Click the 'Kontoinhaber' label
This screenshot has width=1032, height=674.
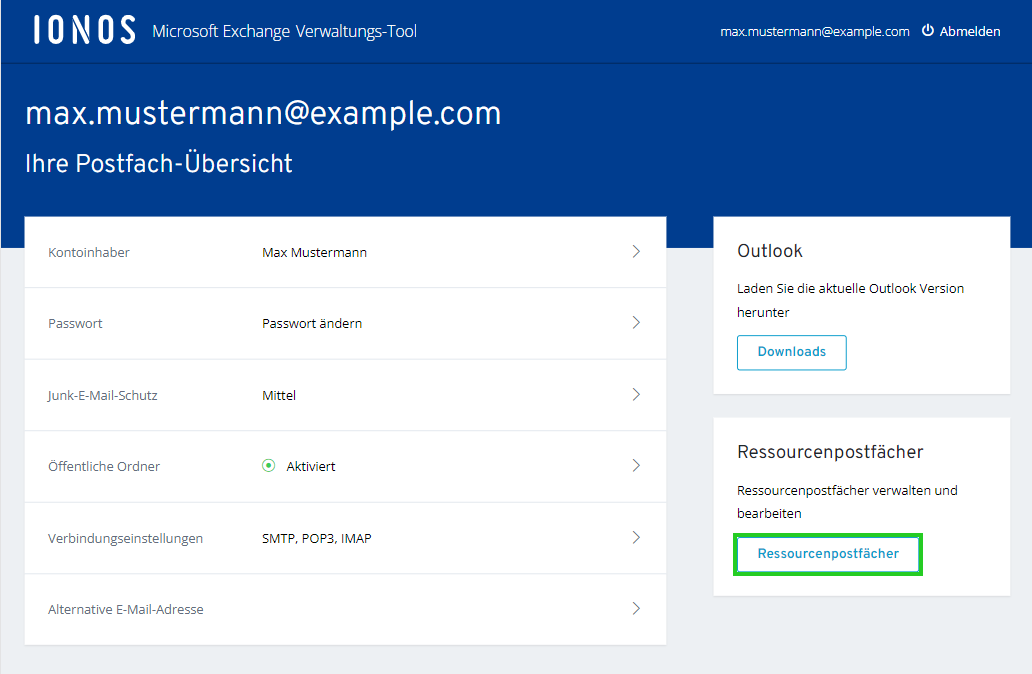pos(89,252)
